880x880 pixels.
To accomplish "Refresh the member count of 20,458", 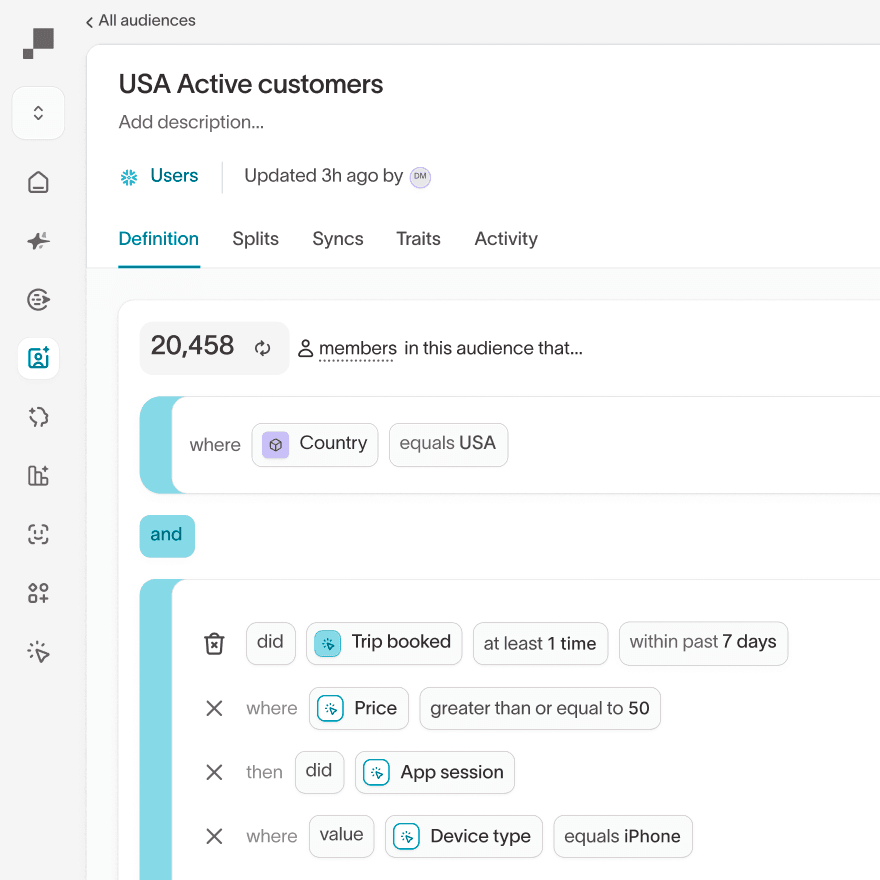I will [262, 348].
